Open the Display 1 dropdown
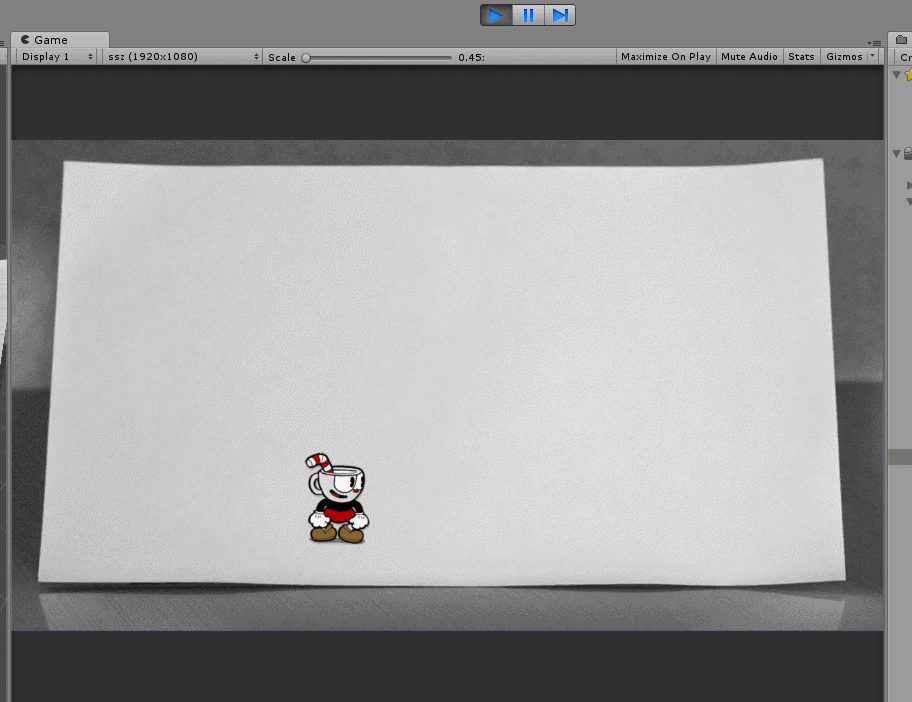This screenshot has width=912, height=702. [x=56, y=56]
